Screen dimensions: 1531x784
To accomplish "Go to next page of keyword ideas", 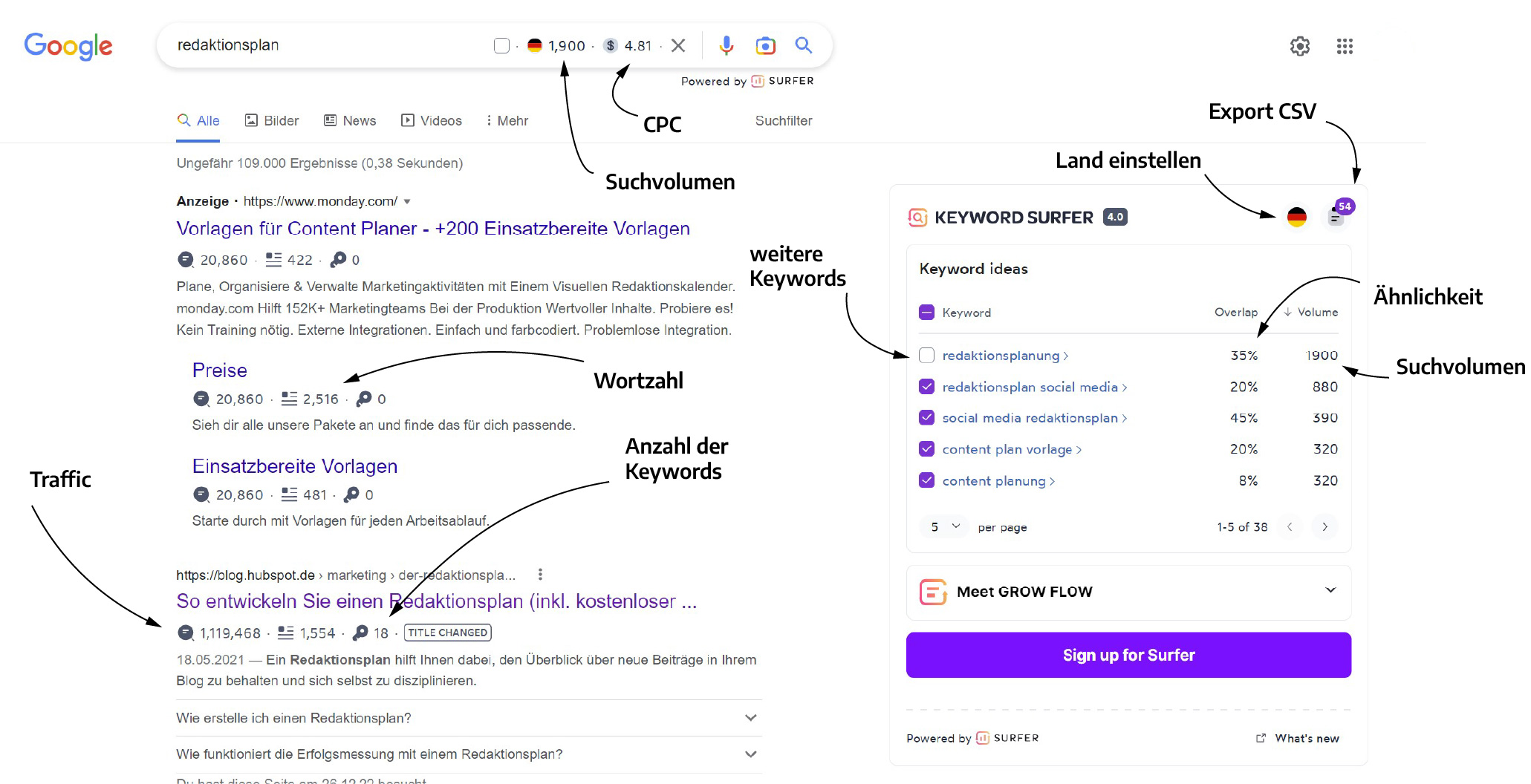I will (x=1324, y=526).
